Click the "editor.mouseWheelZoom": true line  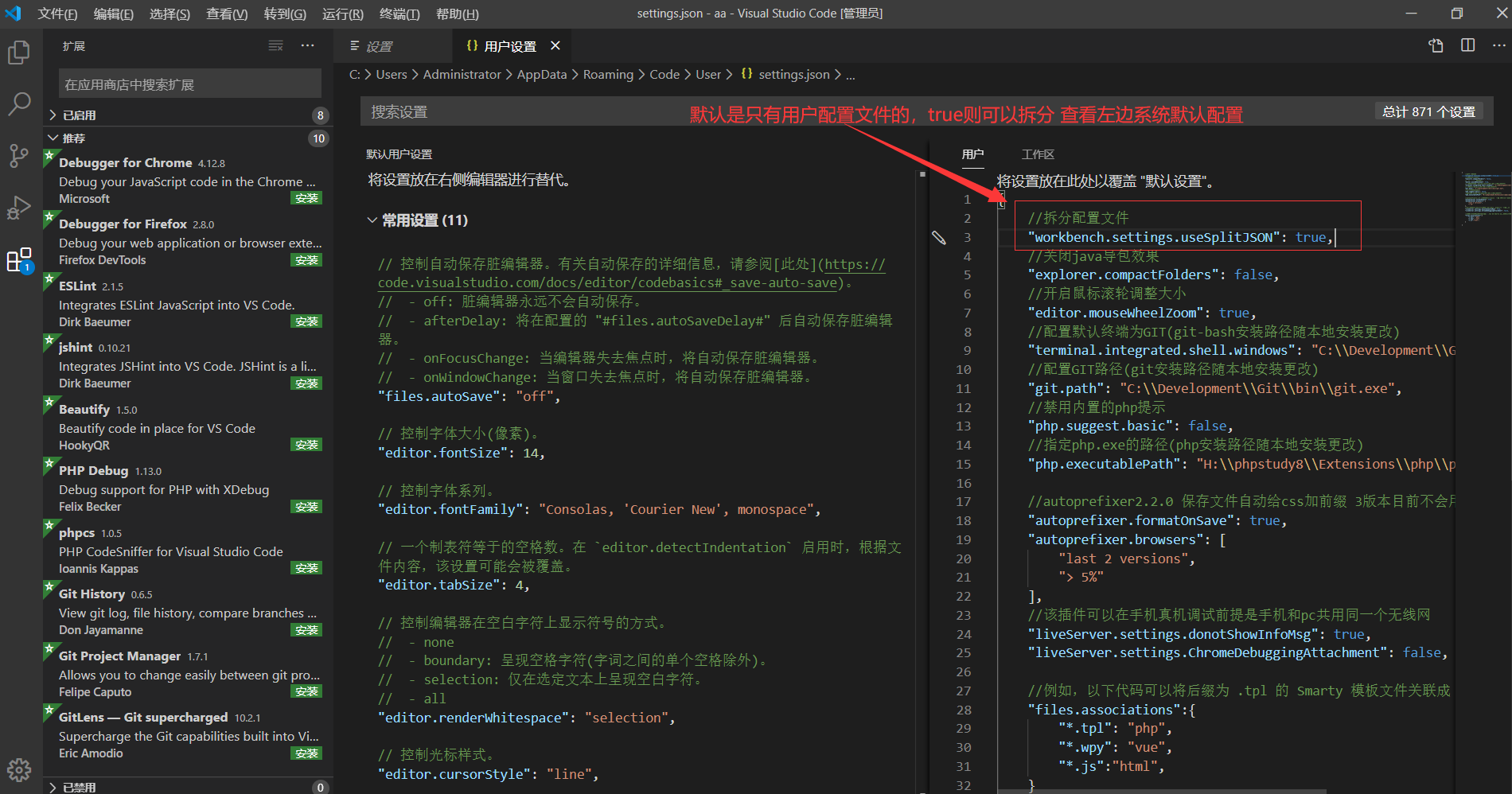click(1142, 313)
